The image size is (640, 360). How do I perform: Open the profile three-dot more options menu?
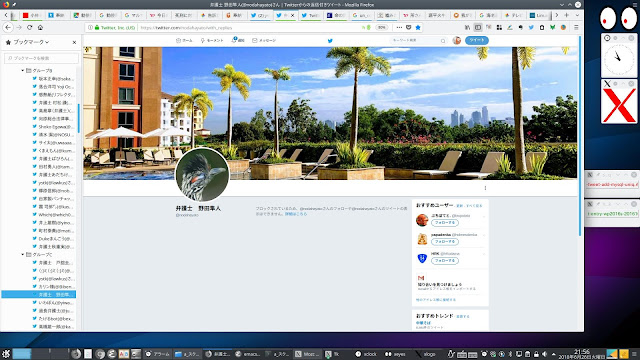485,188
